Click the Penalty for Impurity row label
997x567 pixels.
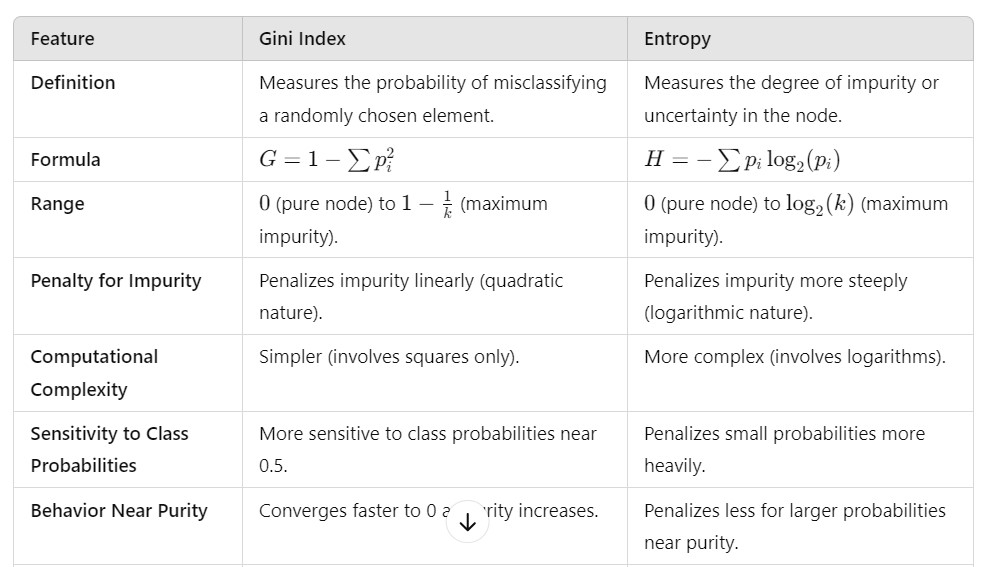click(116, 281)
